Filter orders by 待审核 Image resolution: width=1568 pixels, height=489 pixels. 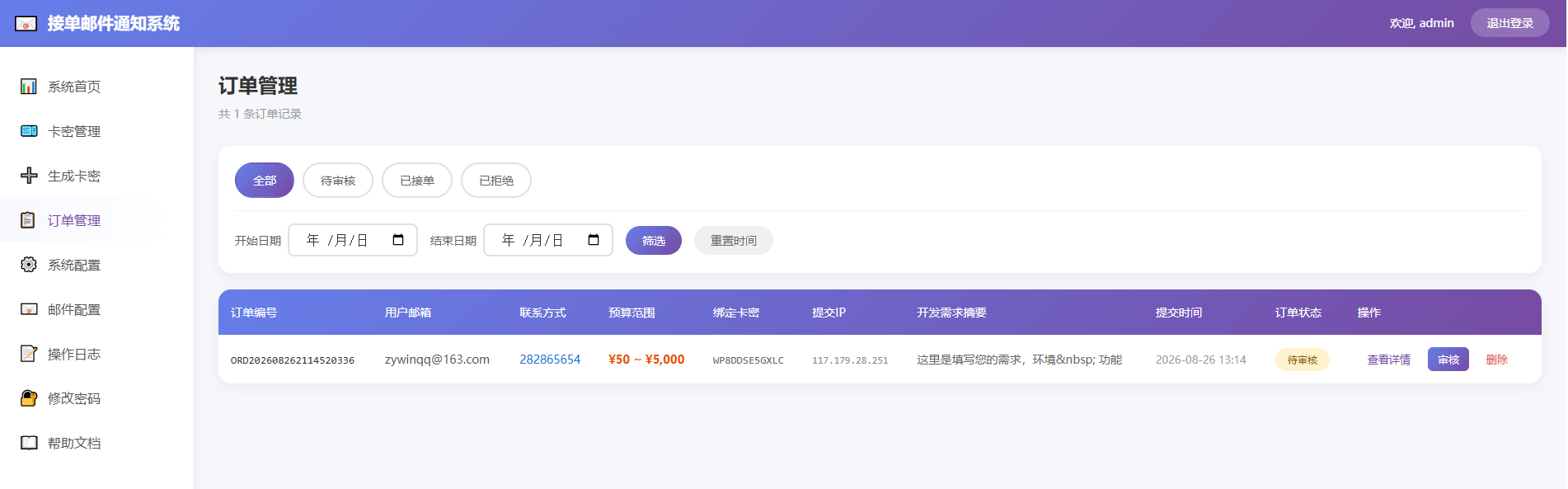pyautogui.click(x=338, y=181)
